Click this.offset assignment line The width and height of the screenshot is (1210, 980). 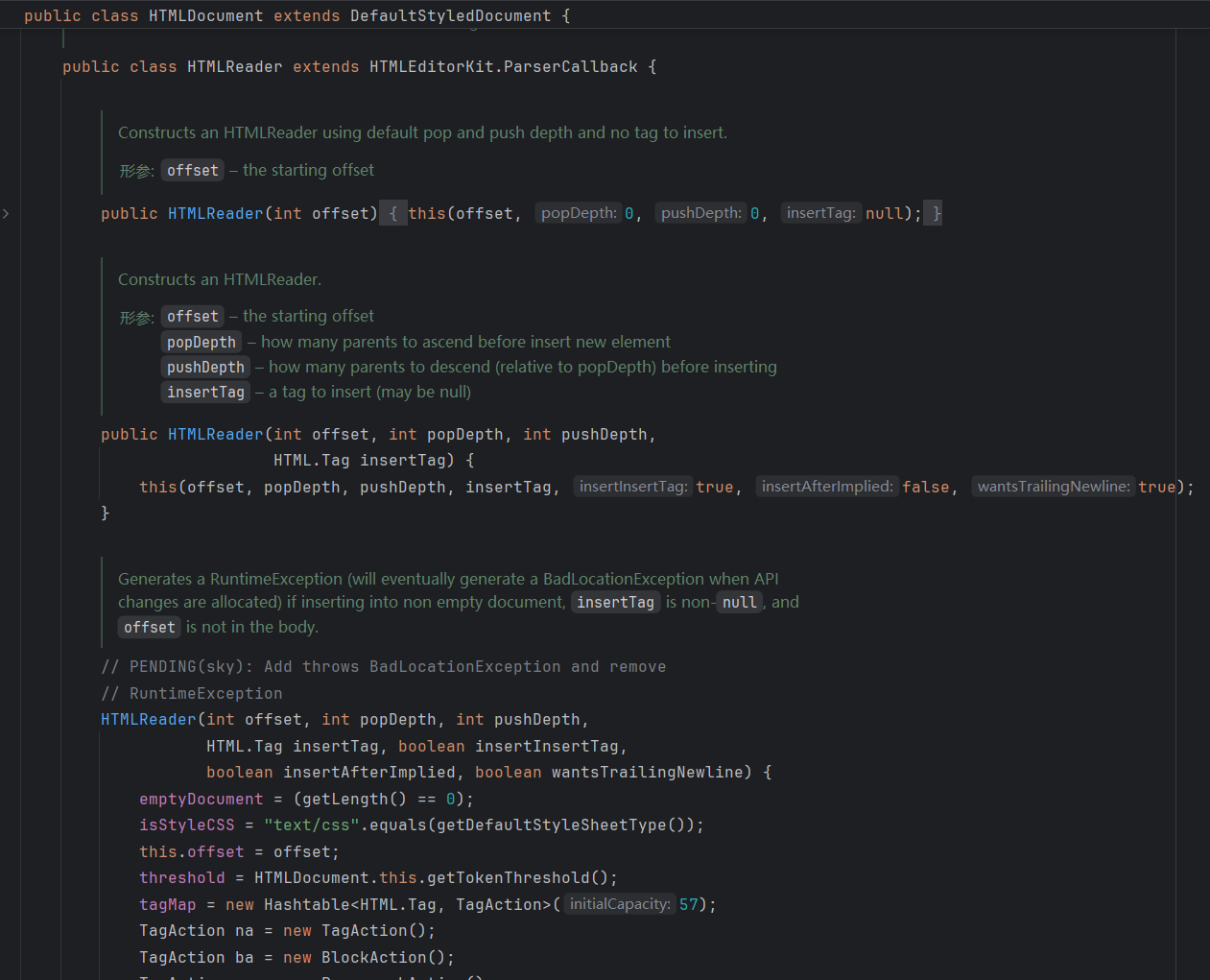[x=239, y=851]
